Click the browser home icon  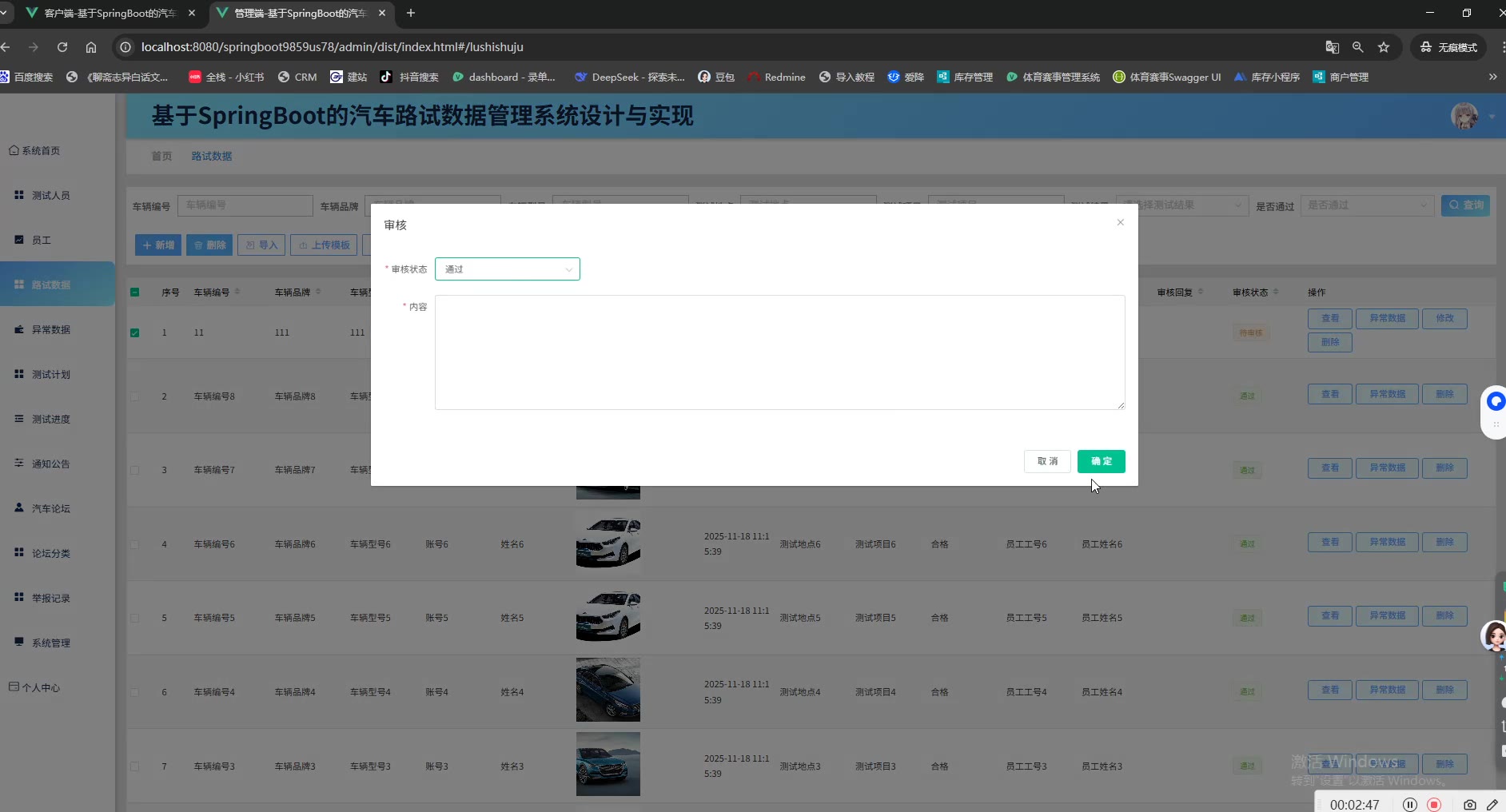point(91,47)
